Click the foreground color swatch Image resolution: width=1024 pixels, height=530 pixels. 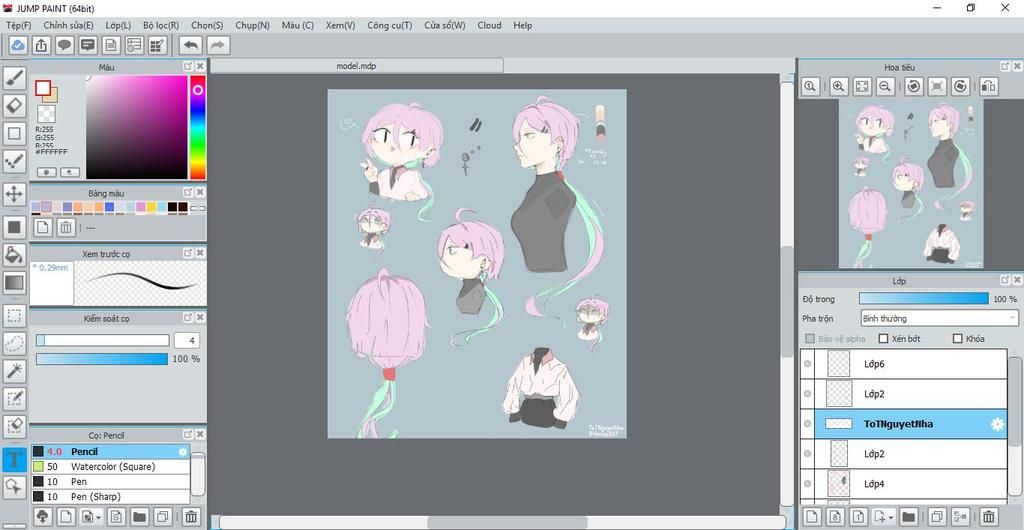click(43, 87)
